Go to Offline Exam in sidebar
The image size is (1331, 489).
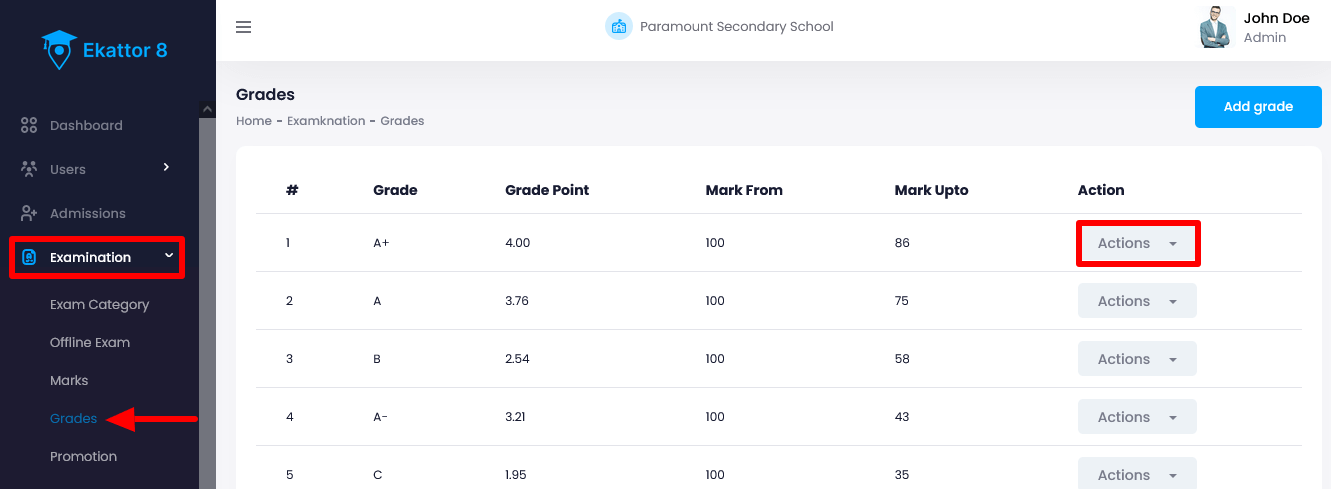90,343
